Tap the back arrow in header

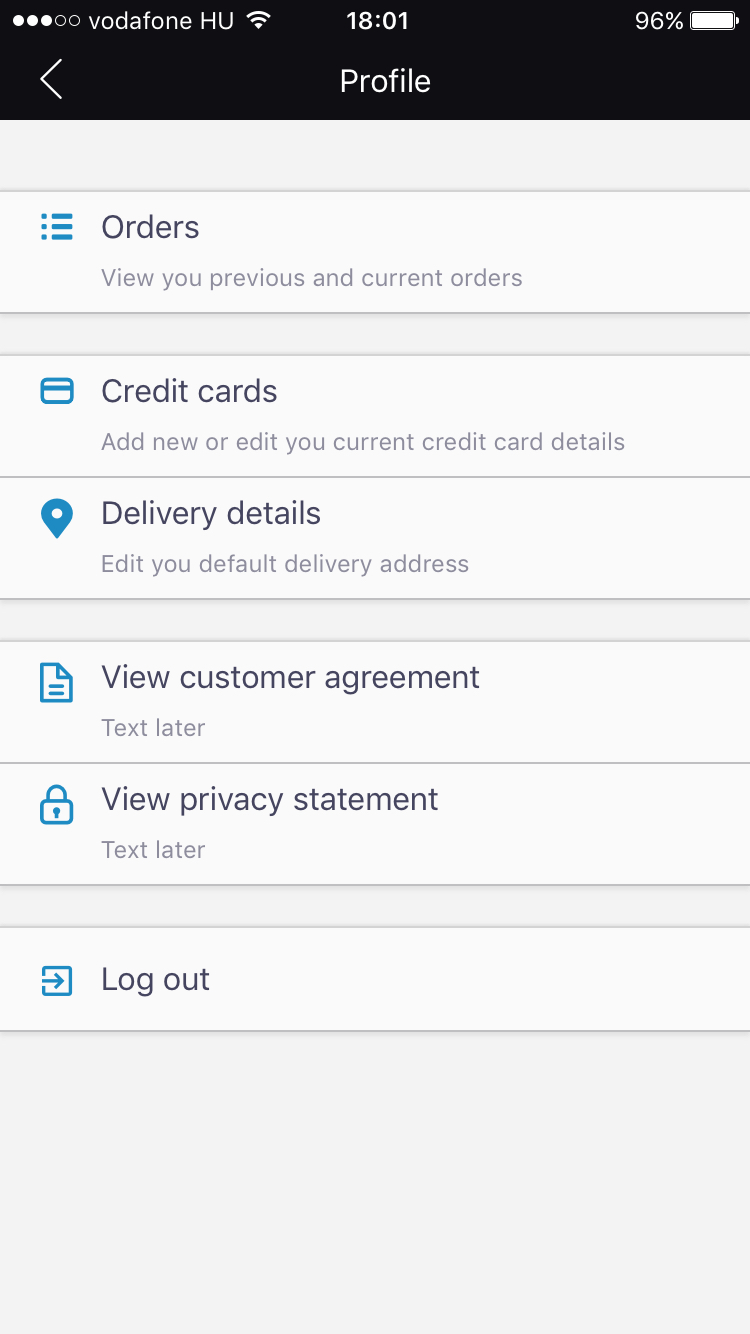(x=52, y=80)
